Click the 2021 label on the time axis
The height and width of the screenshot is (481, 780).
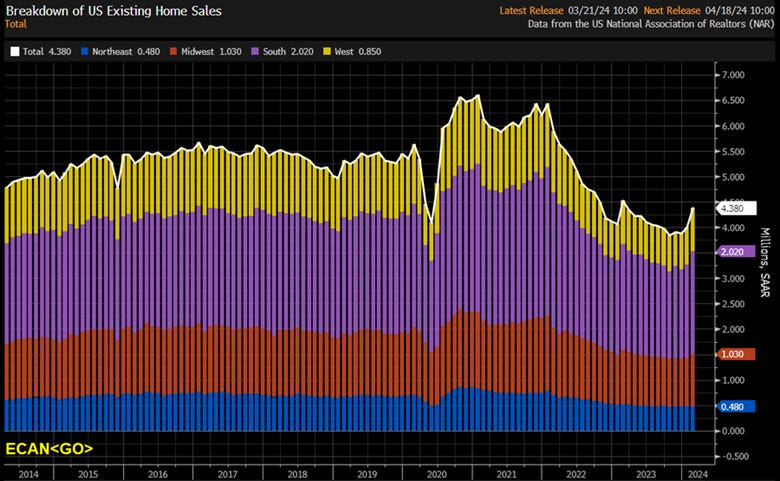pos(507,474)
